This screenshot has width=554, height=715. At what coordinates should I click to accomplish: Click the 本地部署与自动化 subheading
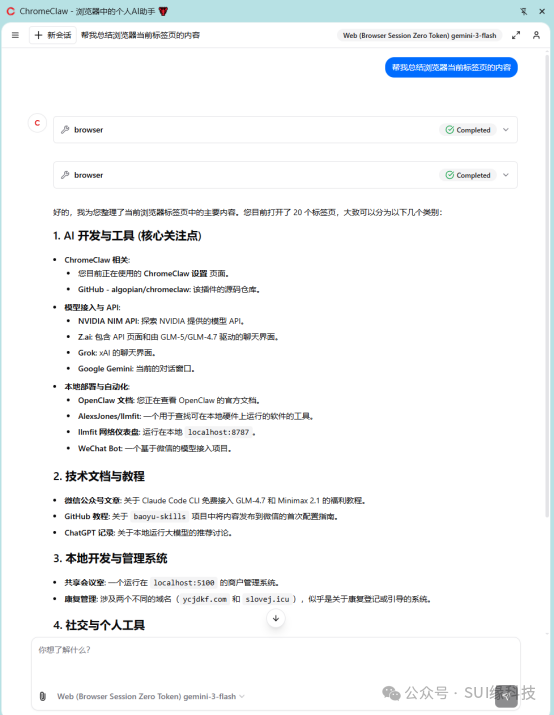[x=97, y=387]
